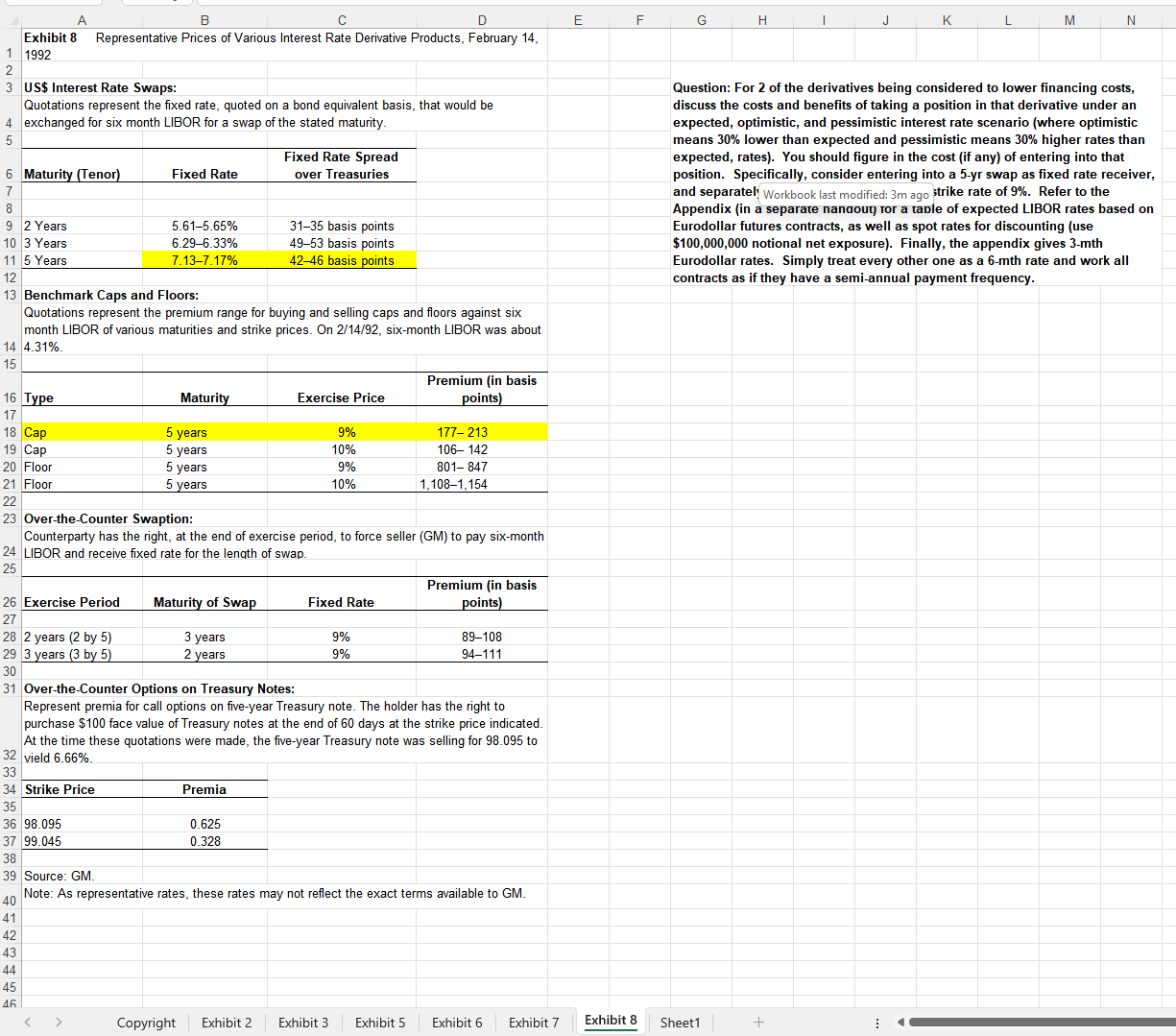The image size is (1176, 1036).
Task: Click the 'Benchmark Caps and Floors:' heading
Action: (x=111, y=295)
